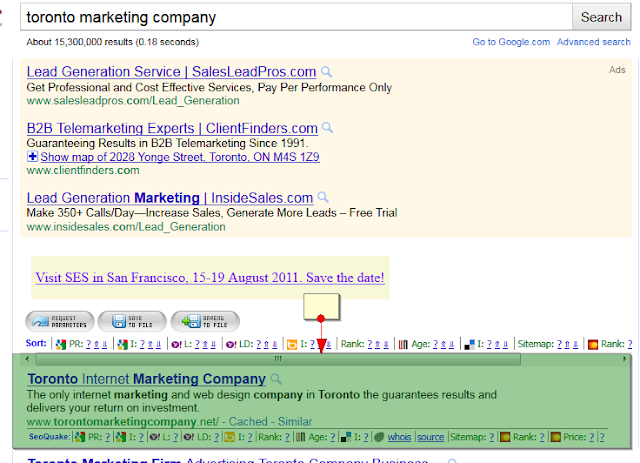Sort Yahoo L links ascending arrow

205,344
